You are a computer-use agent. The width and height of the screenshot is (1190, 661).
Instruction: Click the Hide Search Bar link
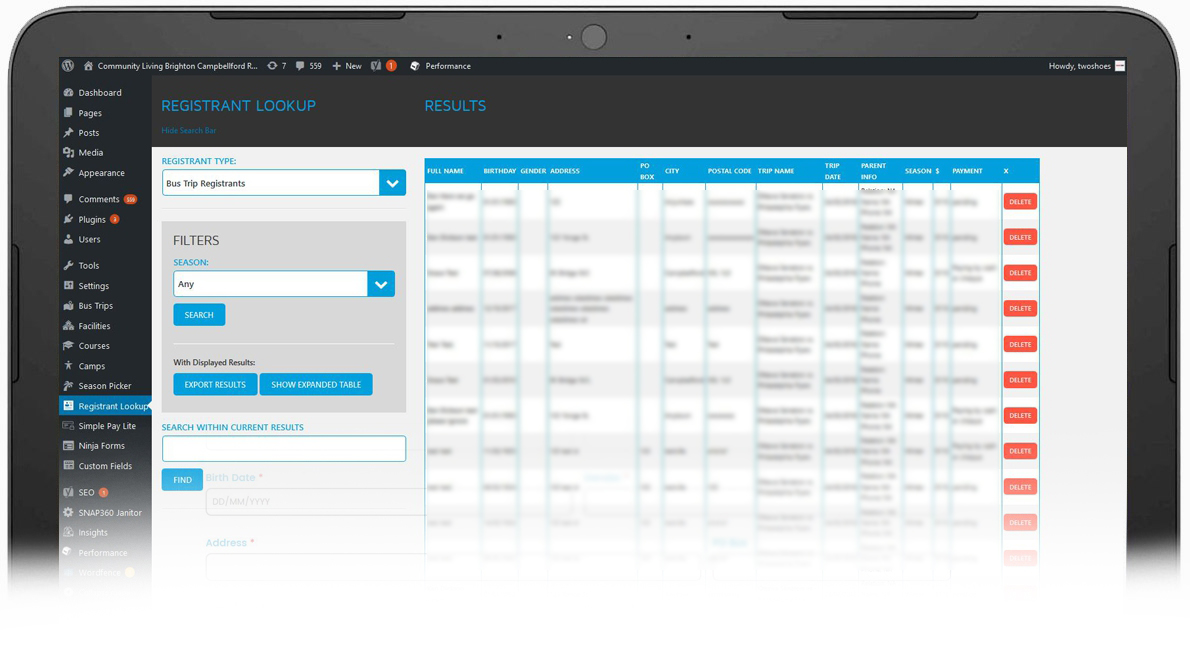(x=188, y=131)
